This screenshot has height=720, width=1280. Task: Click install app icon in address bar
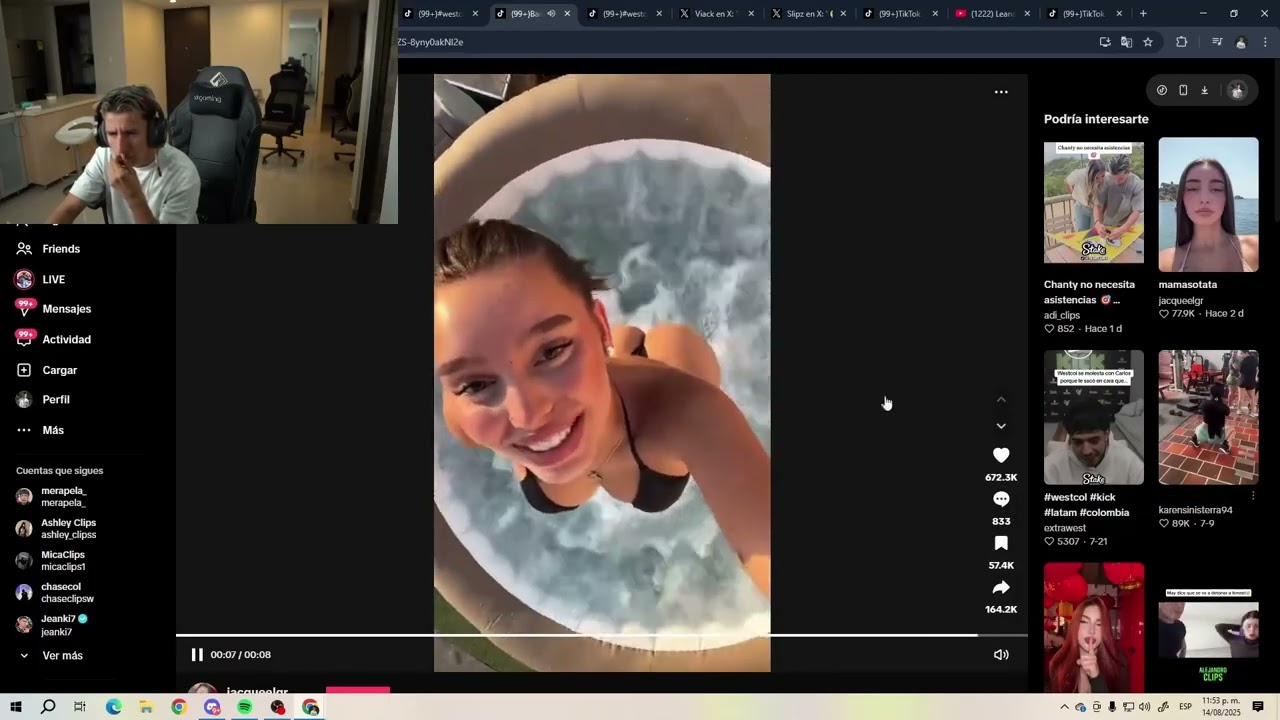(1104, 42)
